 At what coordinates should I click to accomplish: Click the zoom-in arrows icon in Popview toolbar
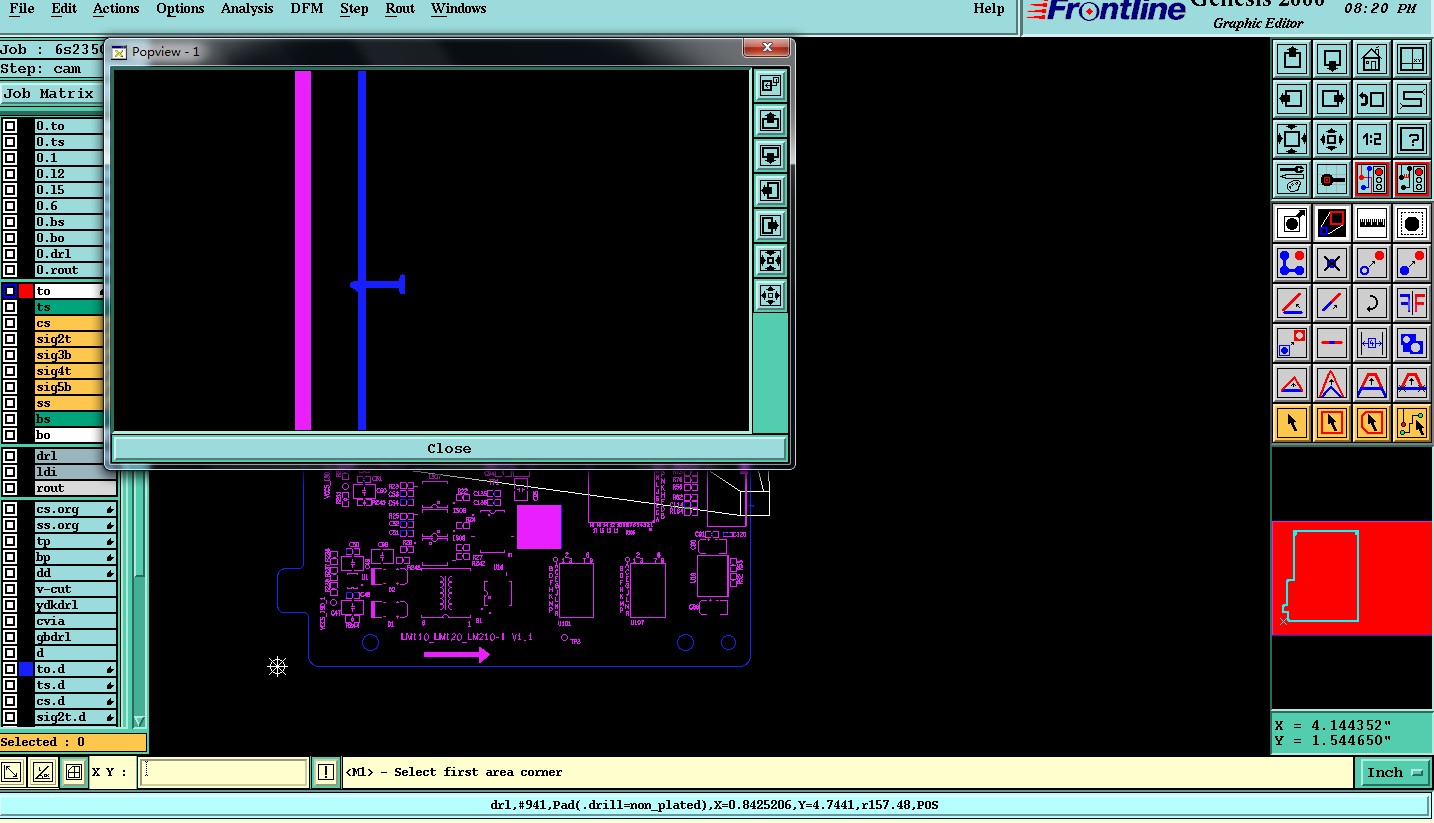(x=770, y=261)
